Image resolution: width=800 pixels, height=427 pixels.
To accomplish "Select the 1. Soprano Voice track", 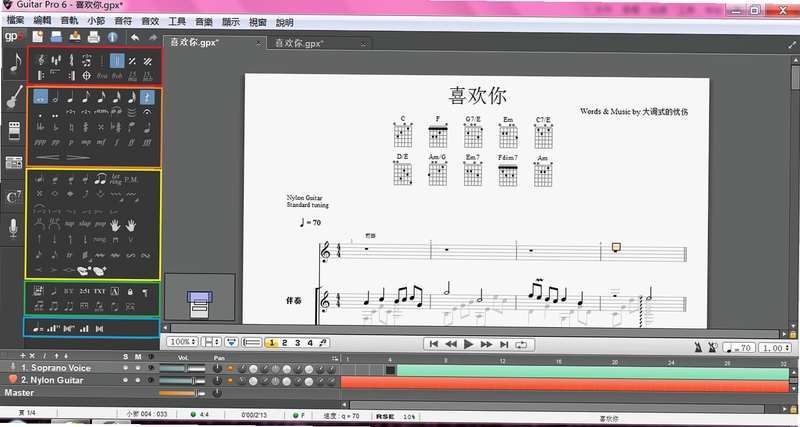I will pos(56,367).
